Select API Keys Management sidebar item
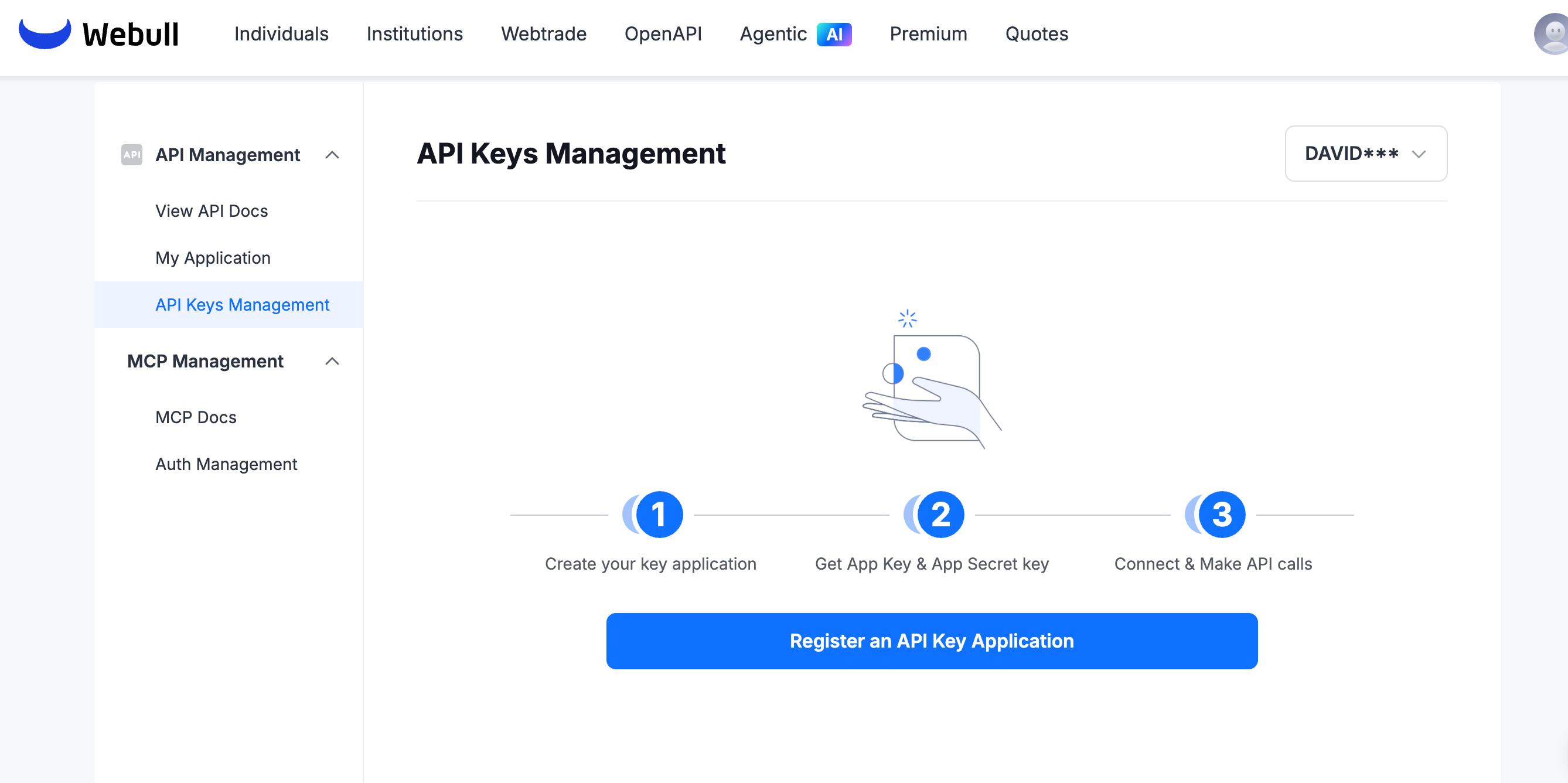The height and width of the screenshot is (783, 1568). 229,304
